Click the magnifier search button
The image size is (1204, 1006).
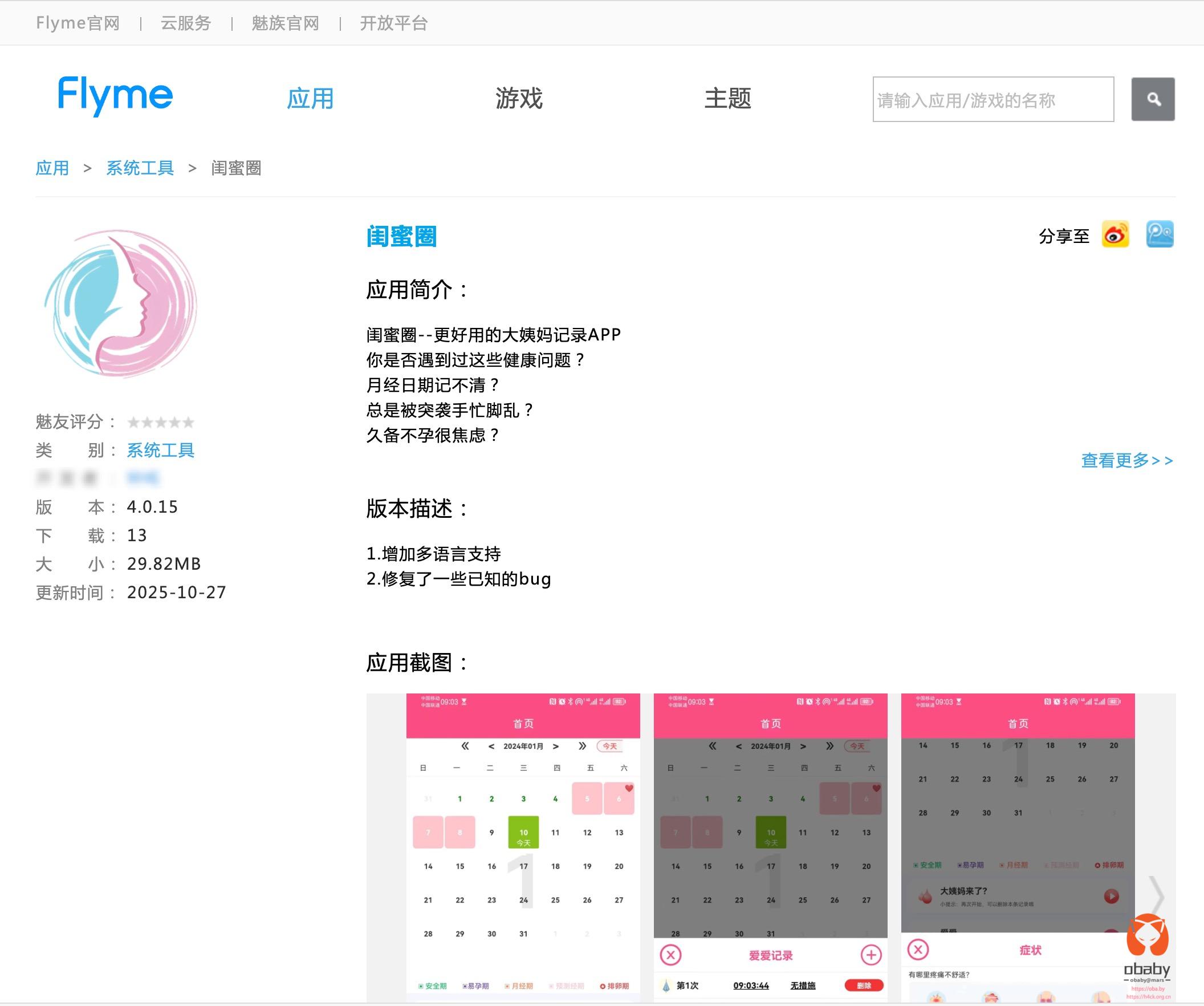pyautogui.click(x=1152, y=99)
